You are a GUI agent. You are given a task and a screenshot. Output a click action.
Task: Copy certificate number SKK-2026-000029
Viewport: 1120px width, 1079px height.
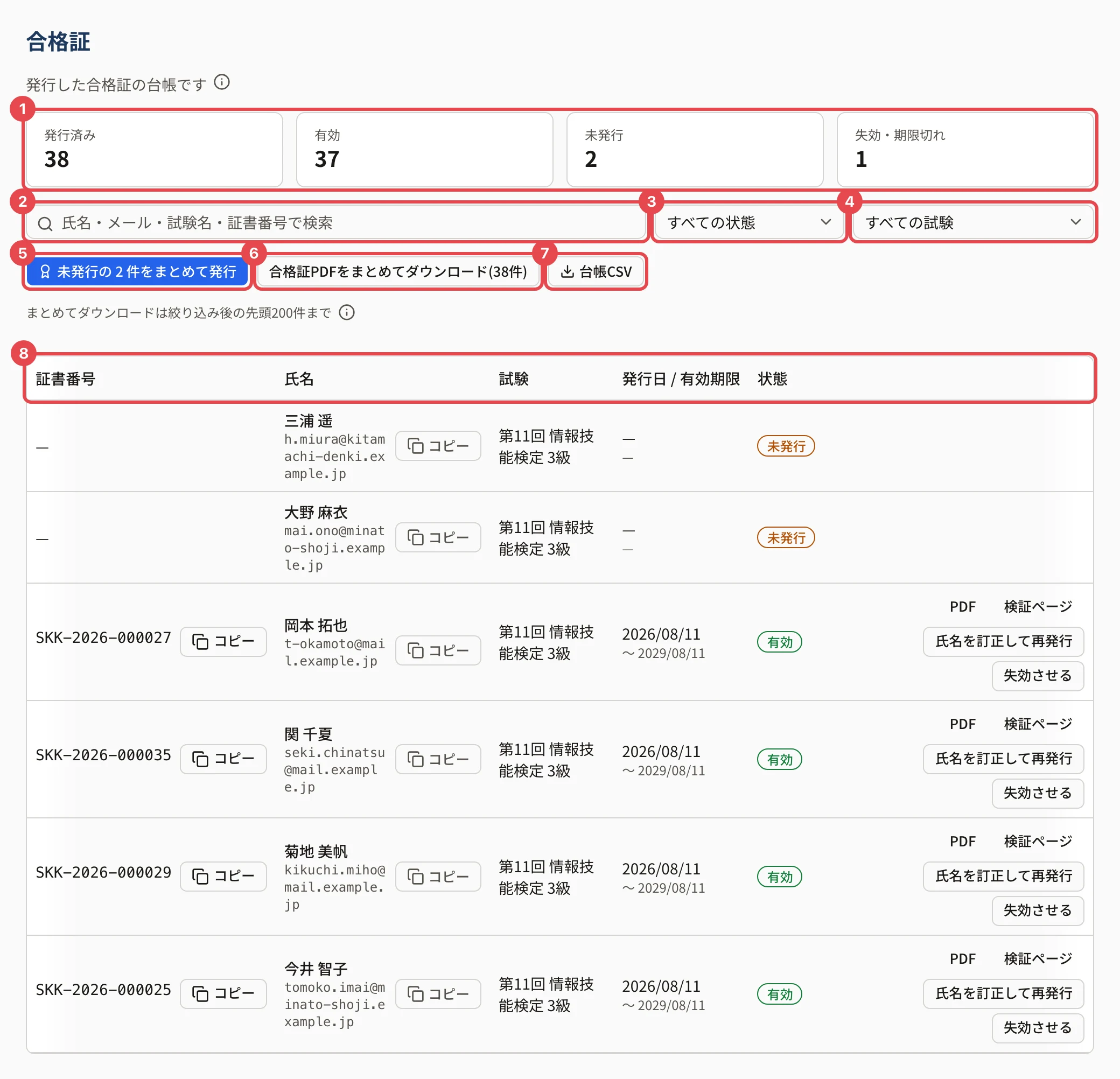(x=223, y=876)
